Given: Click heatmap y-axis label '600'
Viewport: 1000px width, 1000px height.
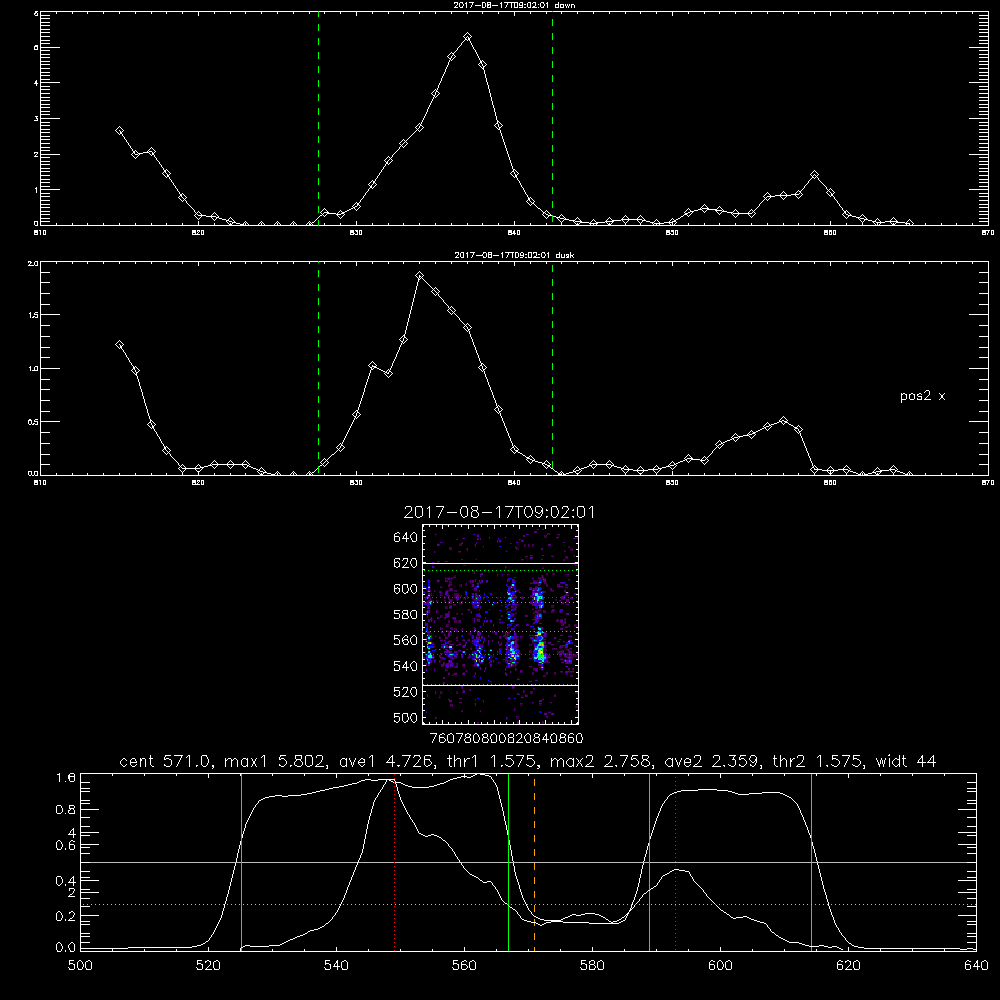Looking at the screenshot, I should [406, 589].
